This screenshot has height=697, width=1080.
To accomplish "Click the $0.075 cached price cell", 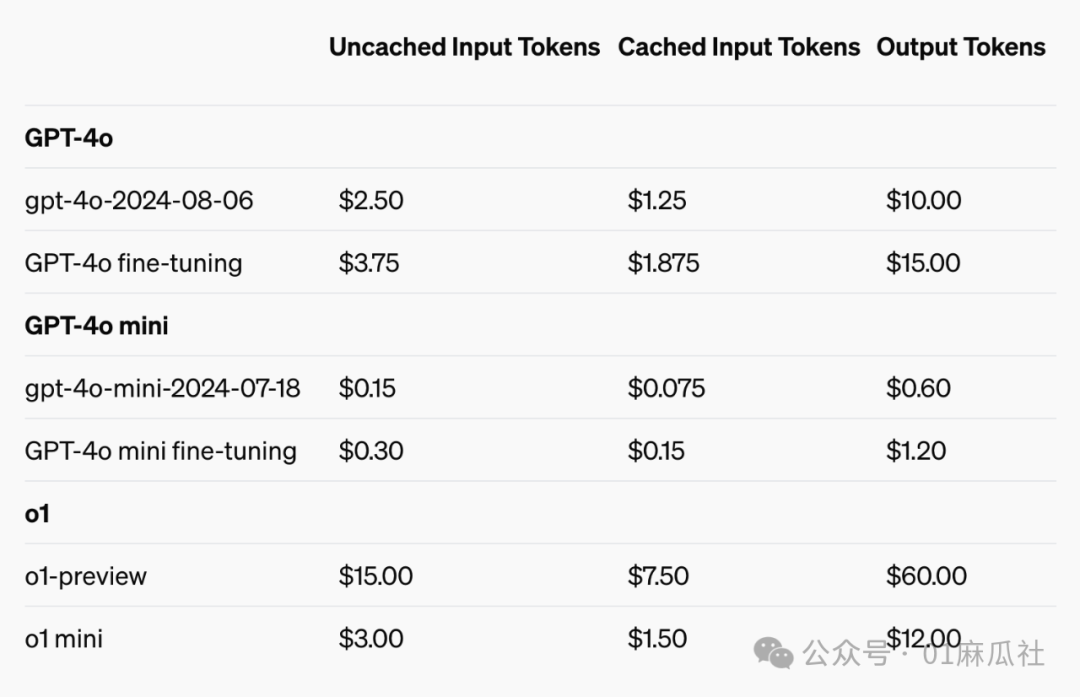I will (x=666, y=388).
